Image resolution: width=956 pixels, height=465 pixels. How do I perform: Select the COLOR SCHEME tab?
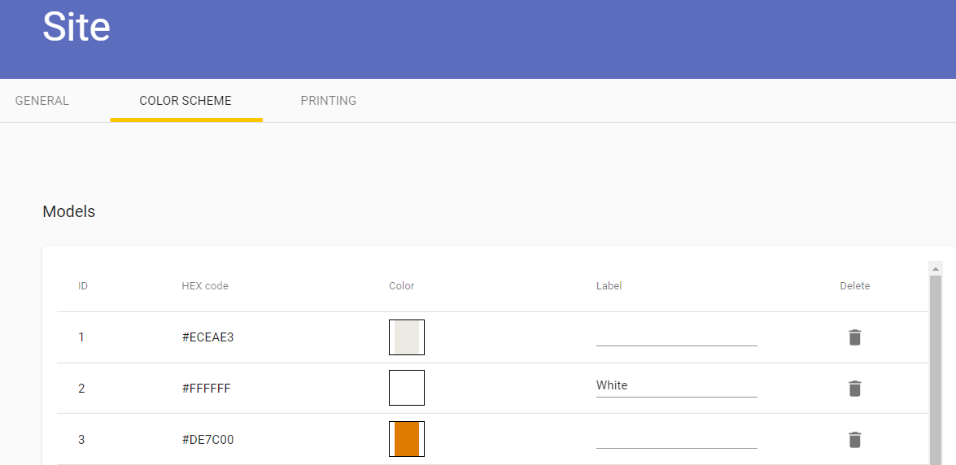click(x=185, y=101)
